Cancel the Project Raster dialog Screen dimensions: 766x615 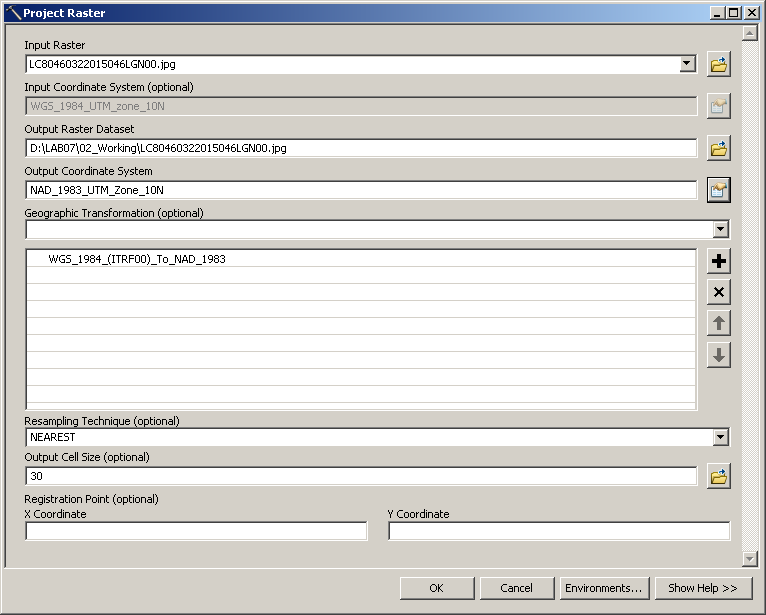(516, 588)
